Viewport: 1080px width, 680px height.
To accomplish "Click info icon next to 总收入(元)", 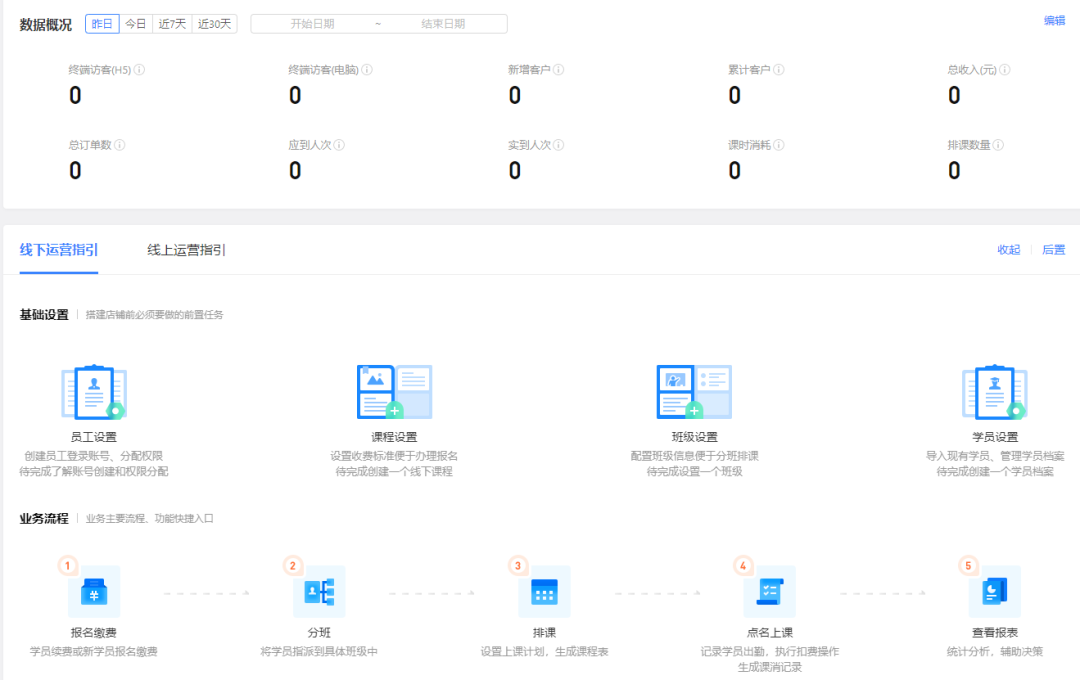I will tap(1004, 70).
